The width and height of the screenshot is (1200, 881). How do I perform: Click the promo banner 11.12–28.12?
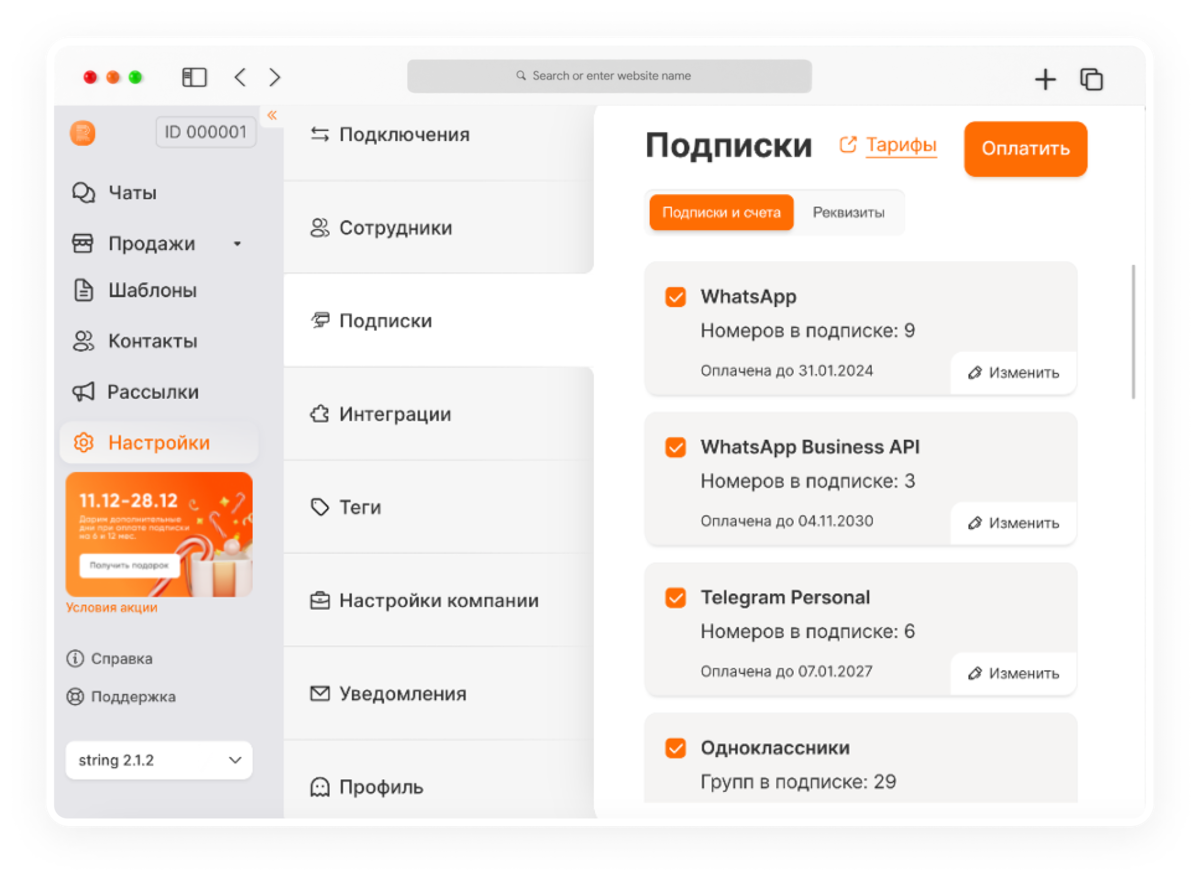click(x=159, y=534)
